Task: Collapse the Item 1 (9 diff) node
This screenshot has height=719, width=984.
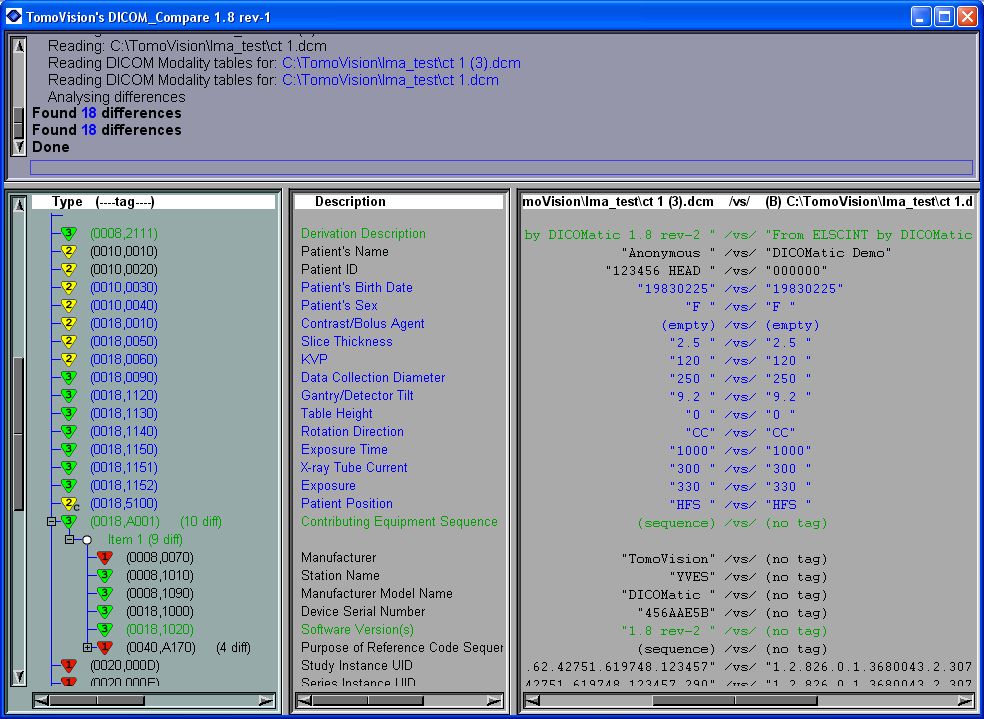Action: click(x=70, y=540)
